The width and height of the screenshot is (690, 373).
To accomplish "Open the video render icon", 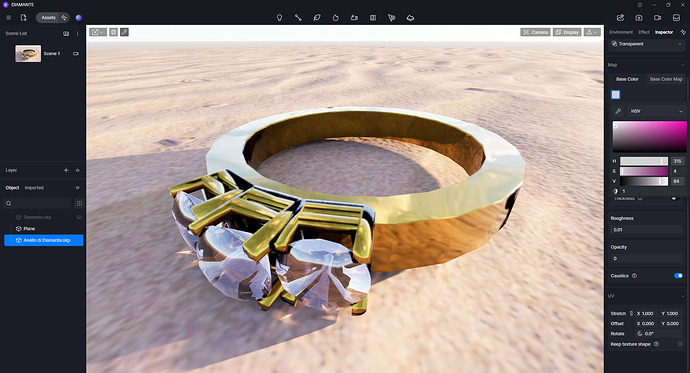I will pos(657,18).
